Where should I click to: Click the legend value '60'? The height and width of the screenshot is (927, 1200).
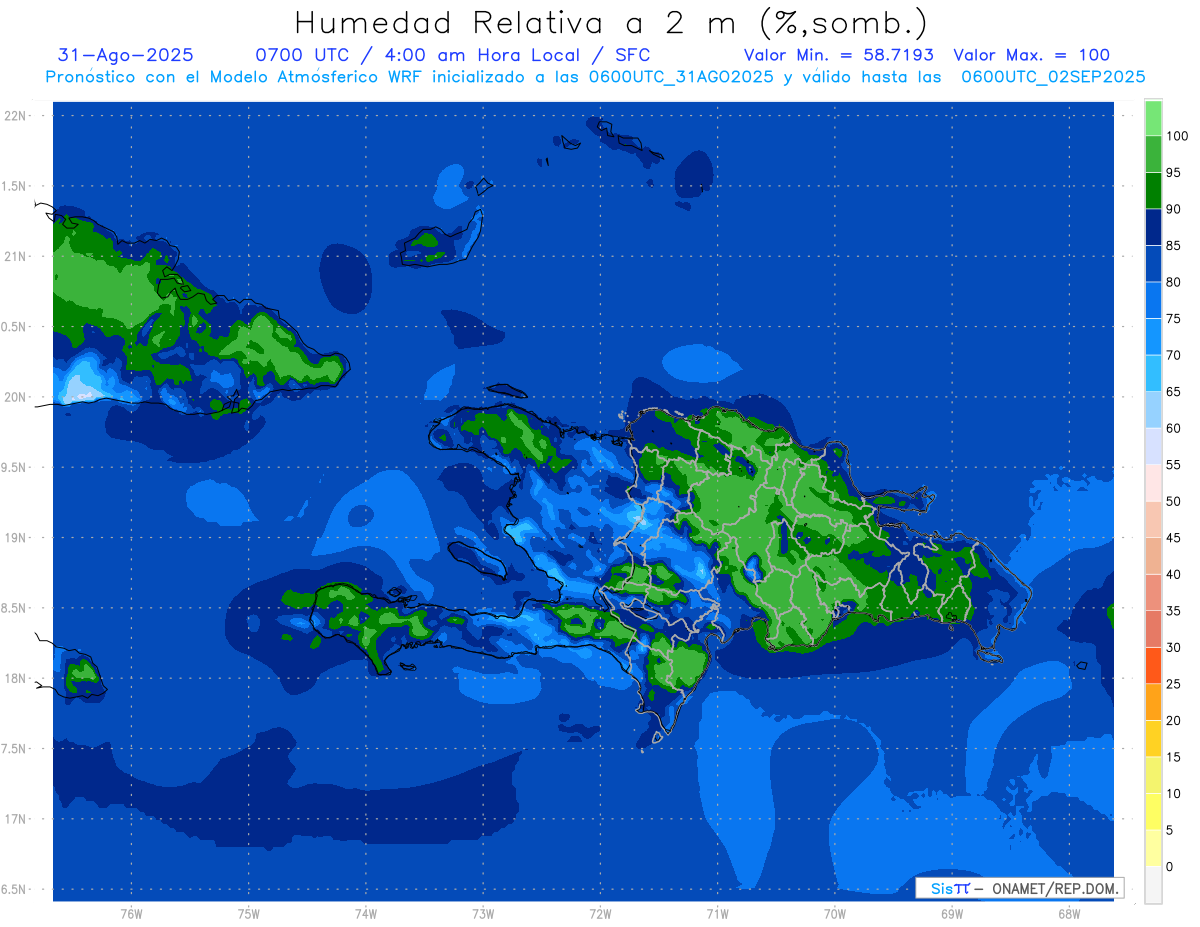point(1173,428)
